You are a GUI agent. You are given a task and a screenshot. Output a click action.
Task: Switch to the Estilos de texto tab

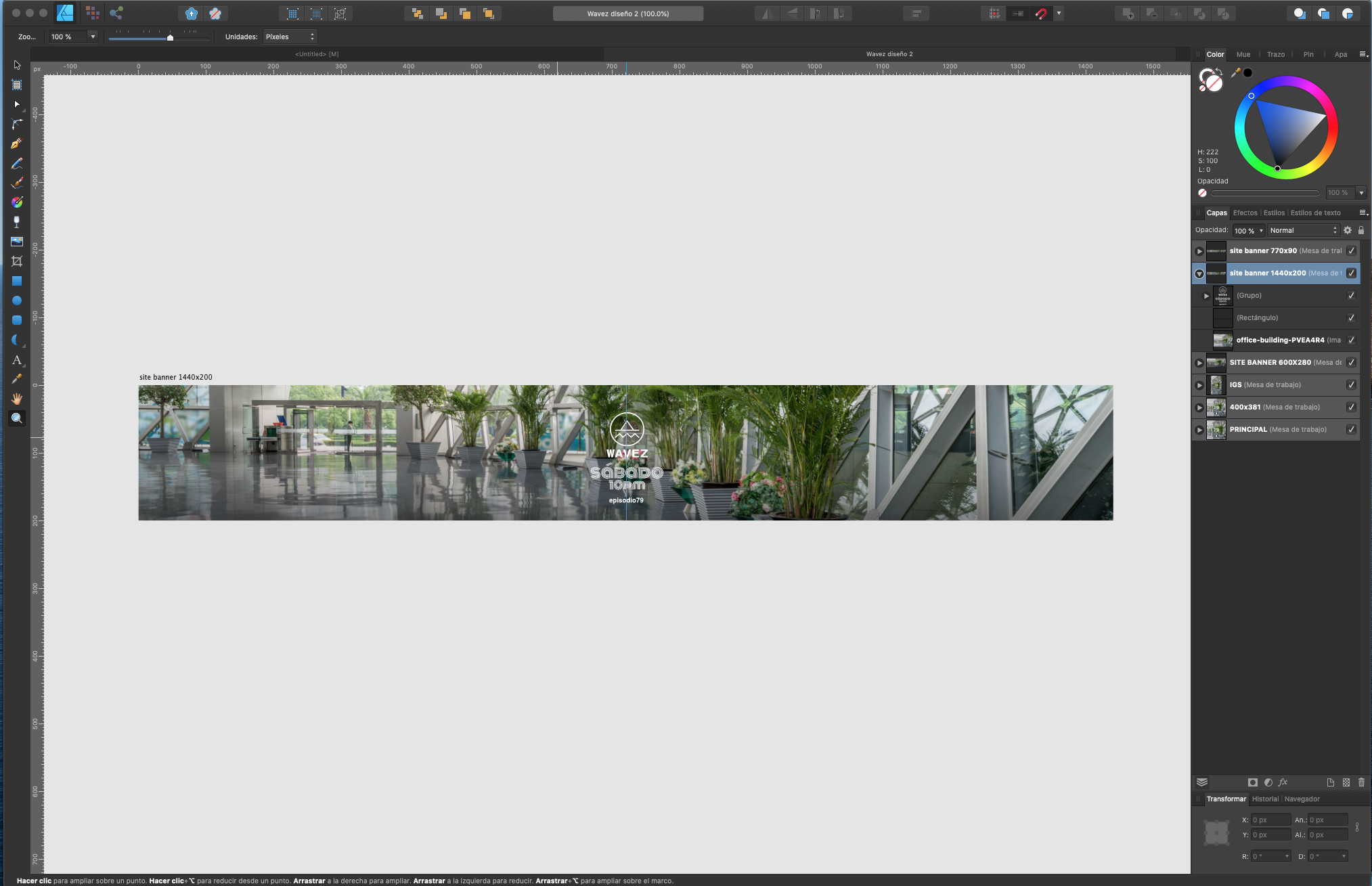tap(1315, 213)
